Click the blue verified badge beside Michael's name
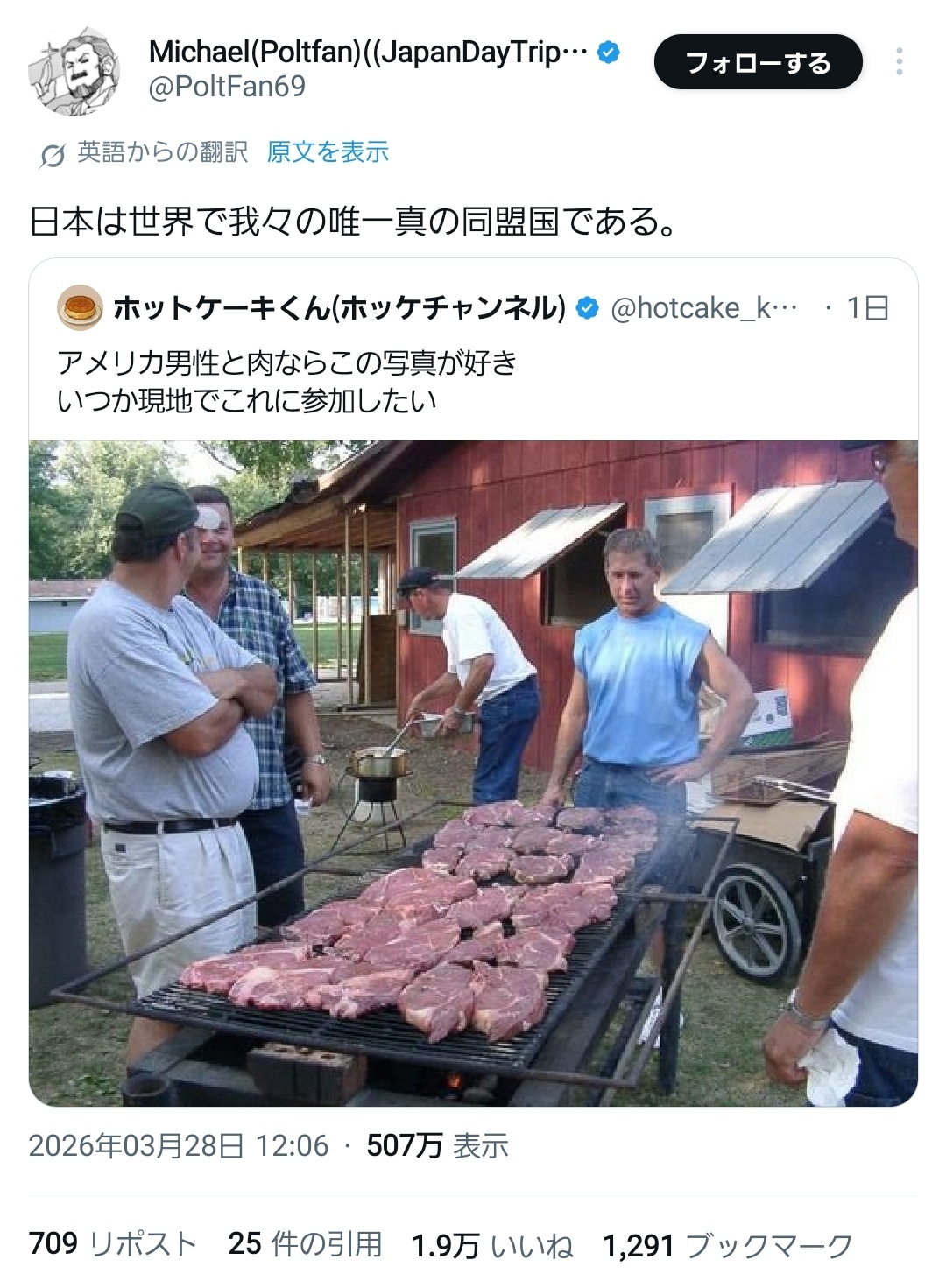Viewport: 946px width, 1288px height. (608, 53)
